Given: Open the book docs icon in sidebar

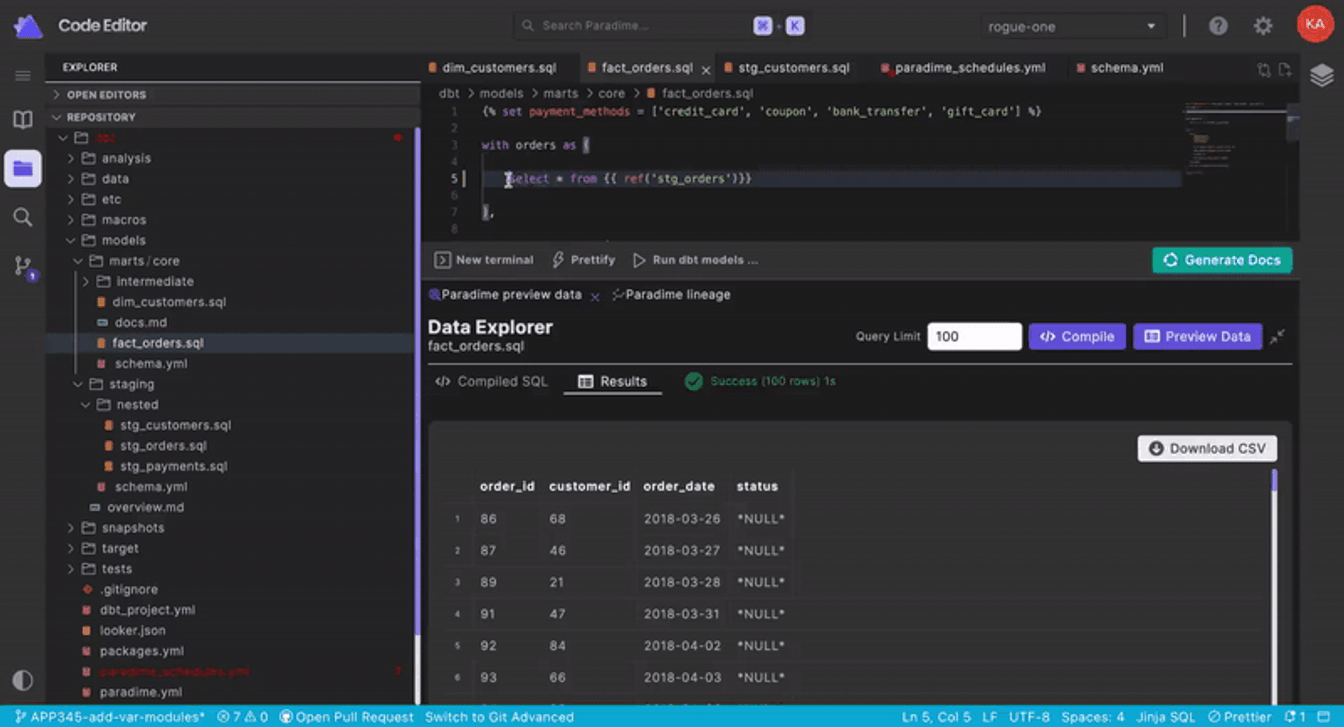Looking at the screenshot, I should pyautogui.click(x=22, y=120).
